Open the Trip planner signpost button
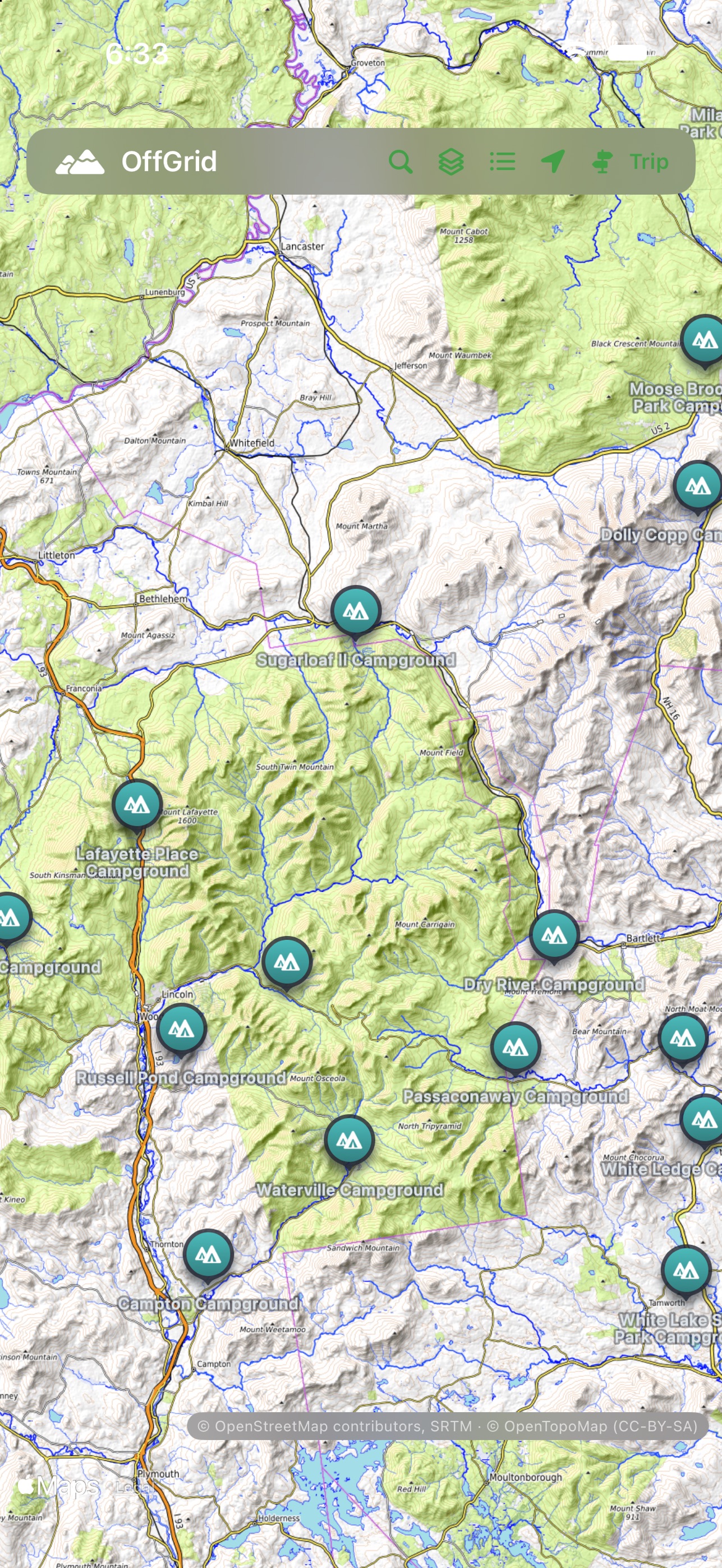The height and width of the screenshot is (1568, 722). [630, 162]
